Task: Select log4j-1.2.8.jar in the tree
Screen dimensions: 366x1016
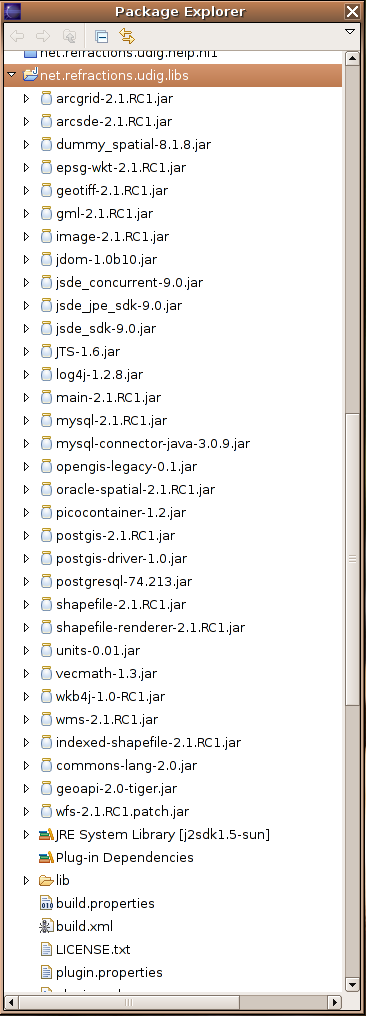Action: coord(100,375)
